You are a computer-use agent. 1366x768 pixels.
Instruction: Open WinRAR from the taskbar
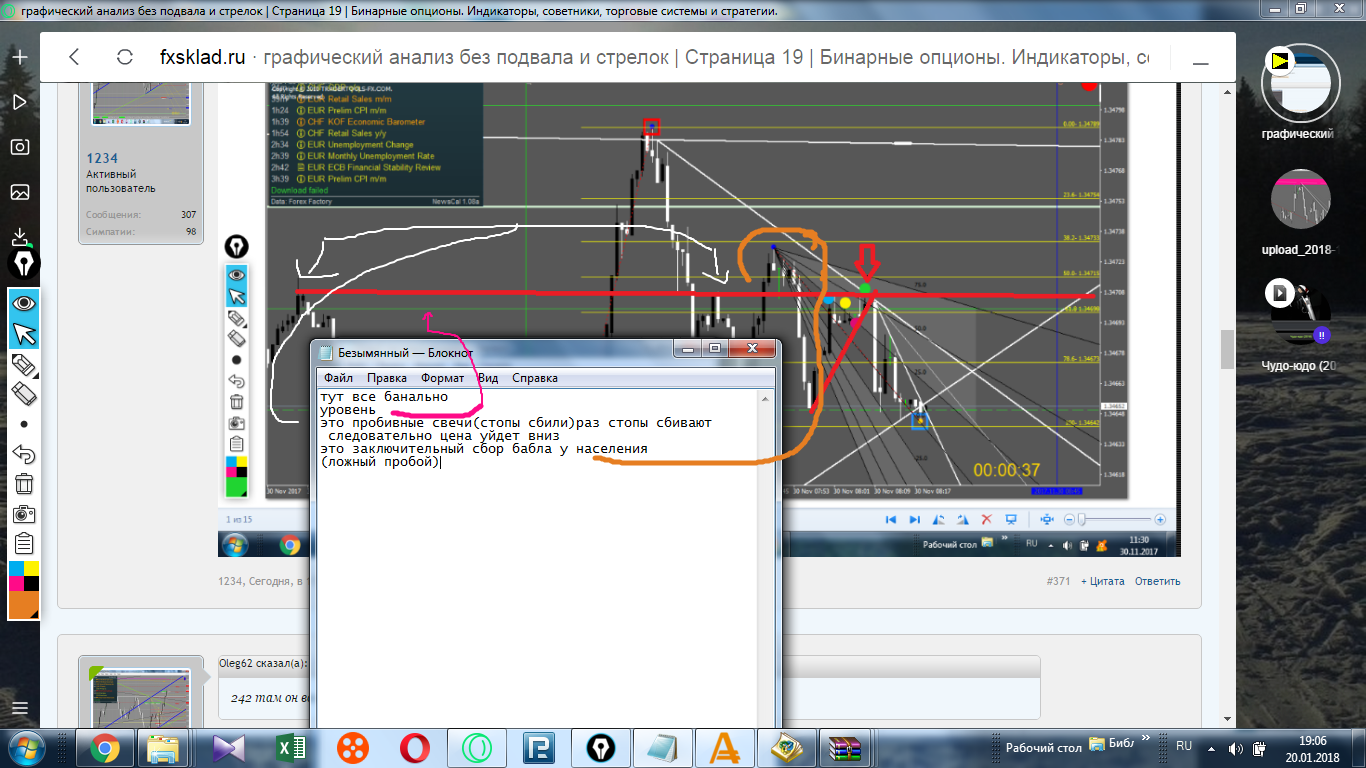click(x=847, y=748)
